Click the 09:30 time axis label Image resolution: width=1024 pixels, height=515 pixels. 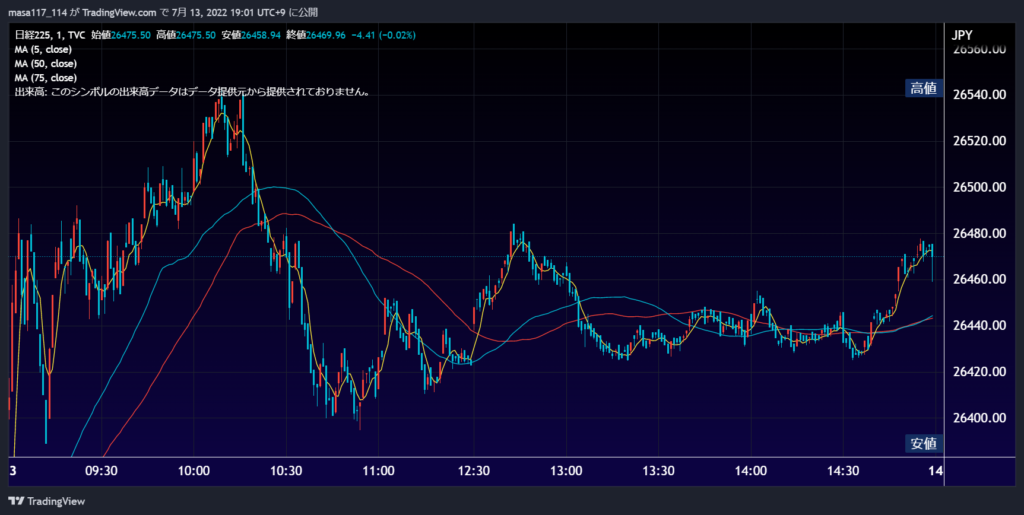click(101, 471)
